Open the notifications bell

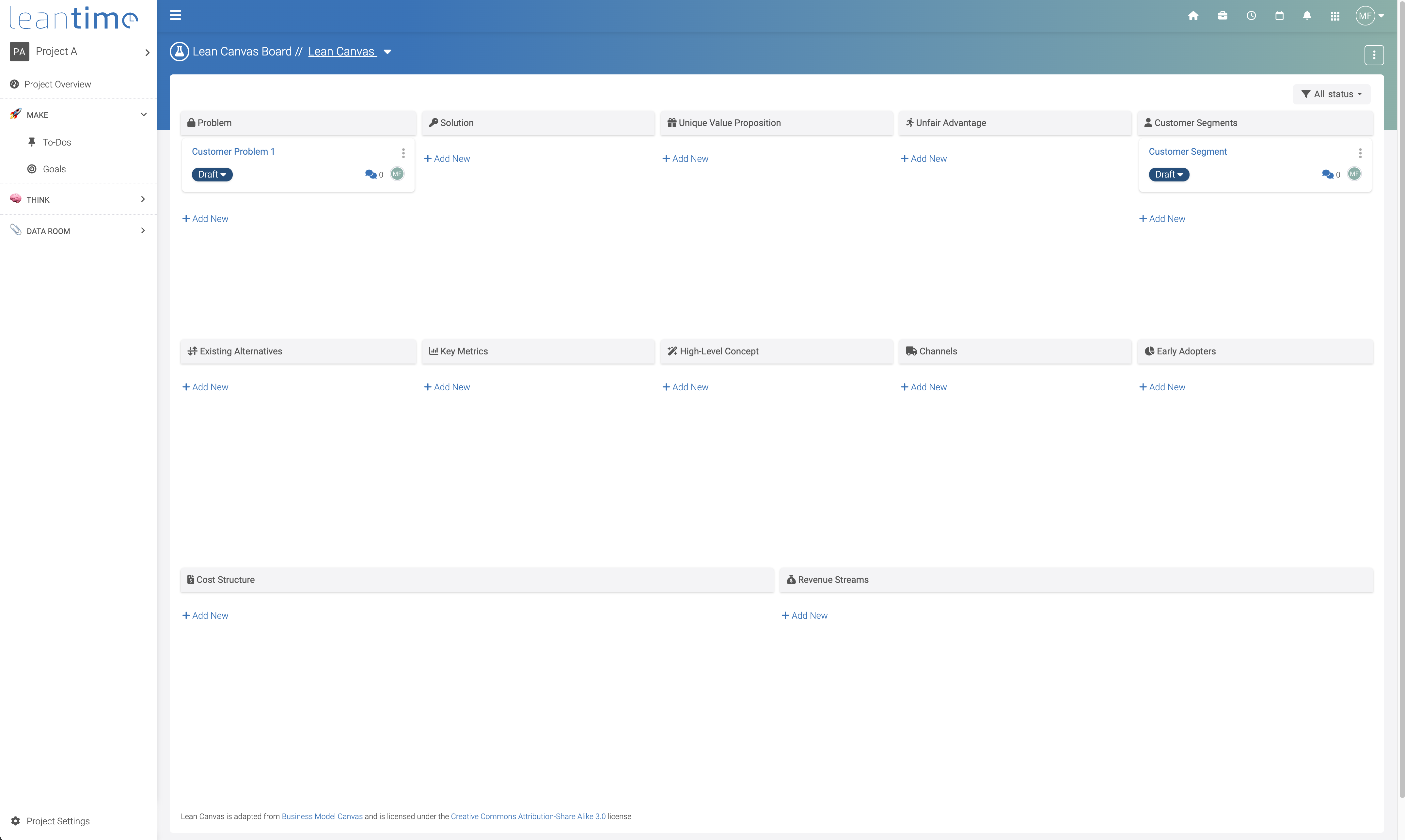1307,16
